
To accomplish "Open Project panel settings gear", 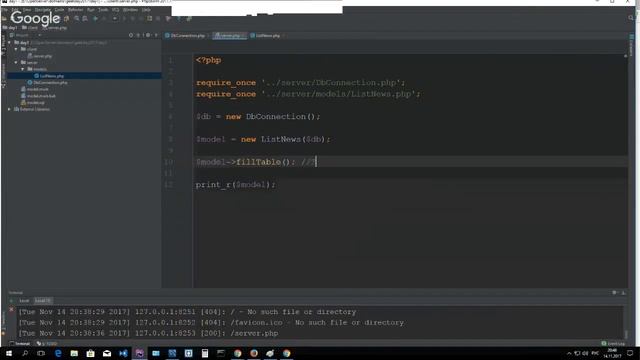I will point(148,36).
